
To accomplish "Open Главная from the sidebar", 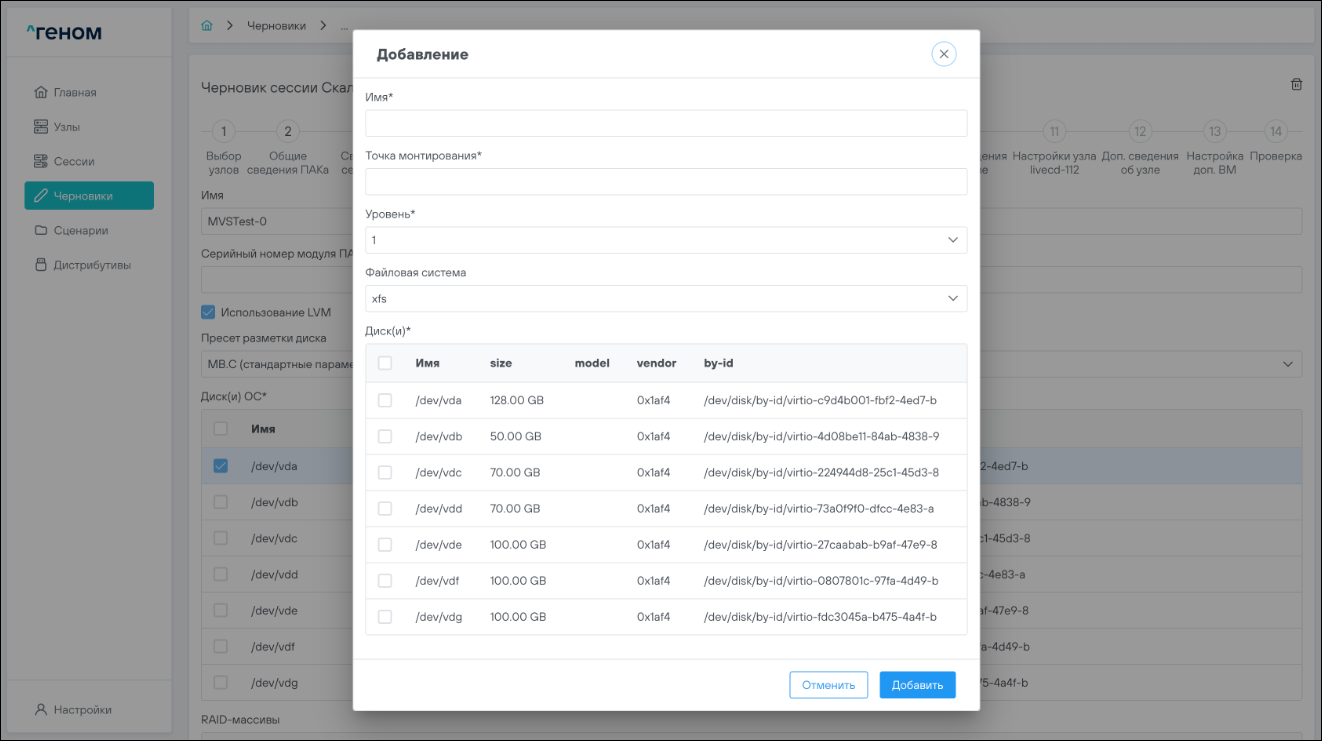I will [75, 92].
